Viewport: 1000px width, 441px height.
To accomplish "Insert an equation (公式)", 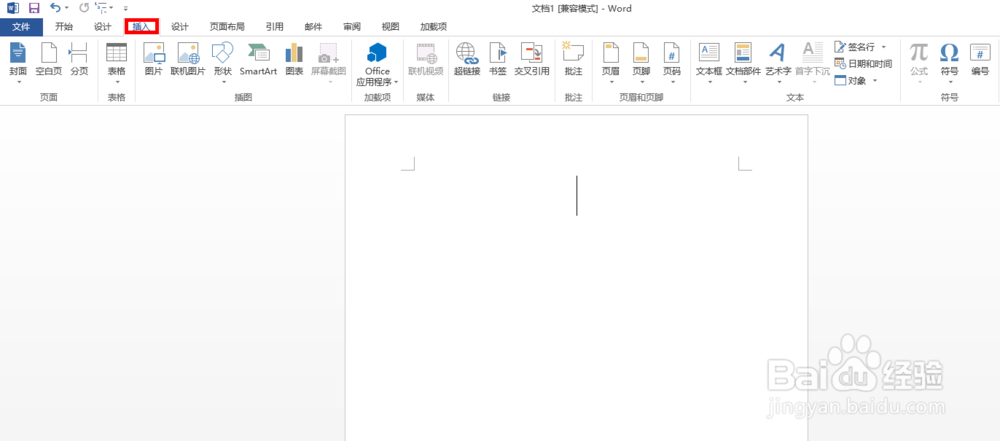I will 919,63.
